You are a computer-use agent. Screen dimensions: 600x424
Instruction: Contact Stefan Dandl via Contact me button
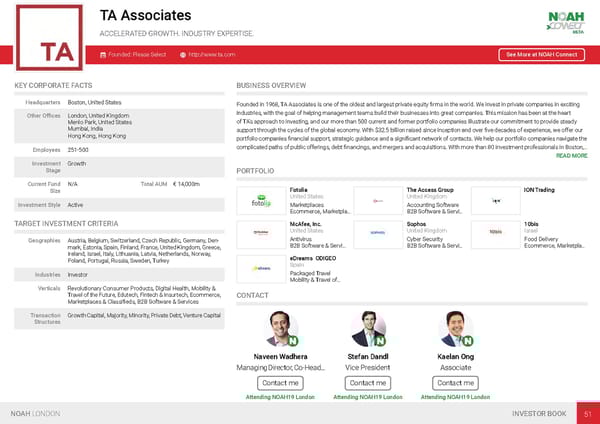(x=368, y=383)
